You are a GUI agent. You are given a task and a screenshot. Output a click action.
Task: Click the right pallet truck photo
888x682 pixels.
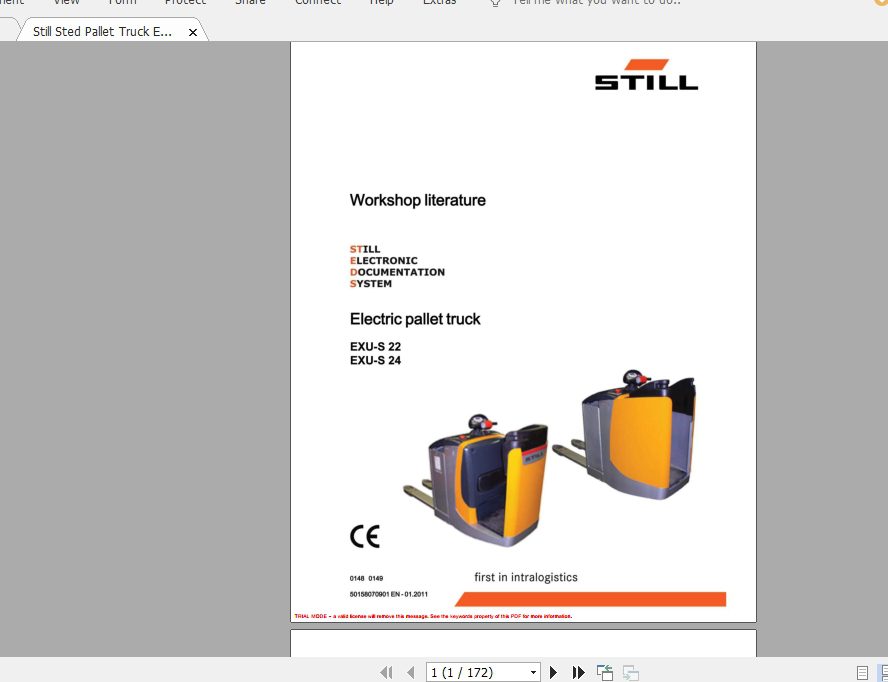[x=624, y=434]
